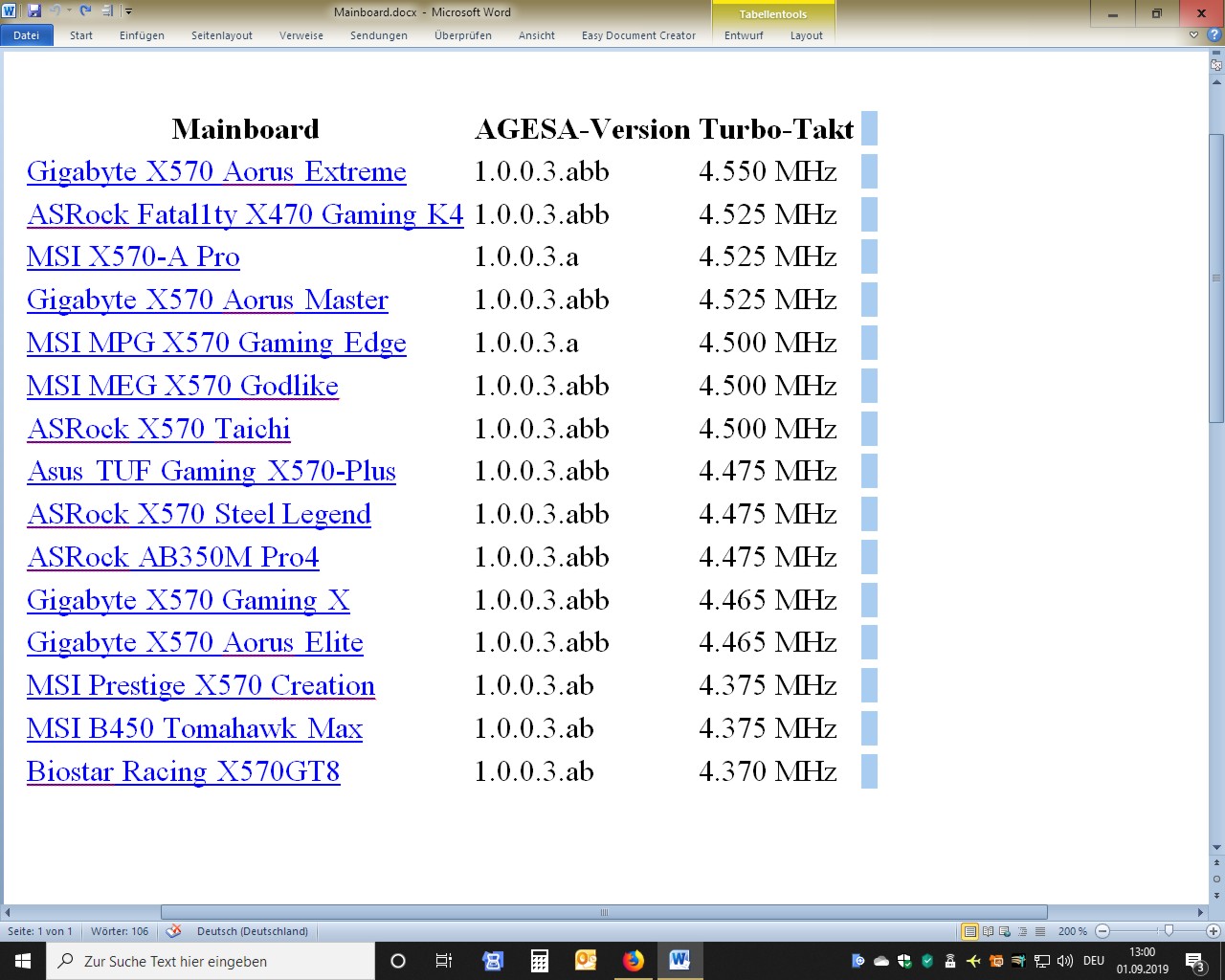Go to the Ansicht tab
This screenshot has width=1225, height=980.
537,35
